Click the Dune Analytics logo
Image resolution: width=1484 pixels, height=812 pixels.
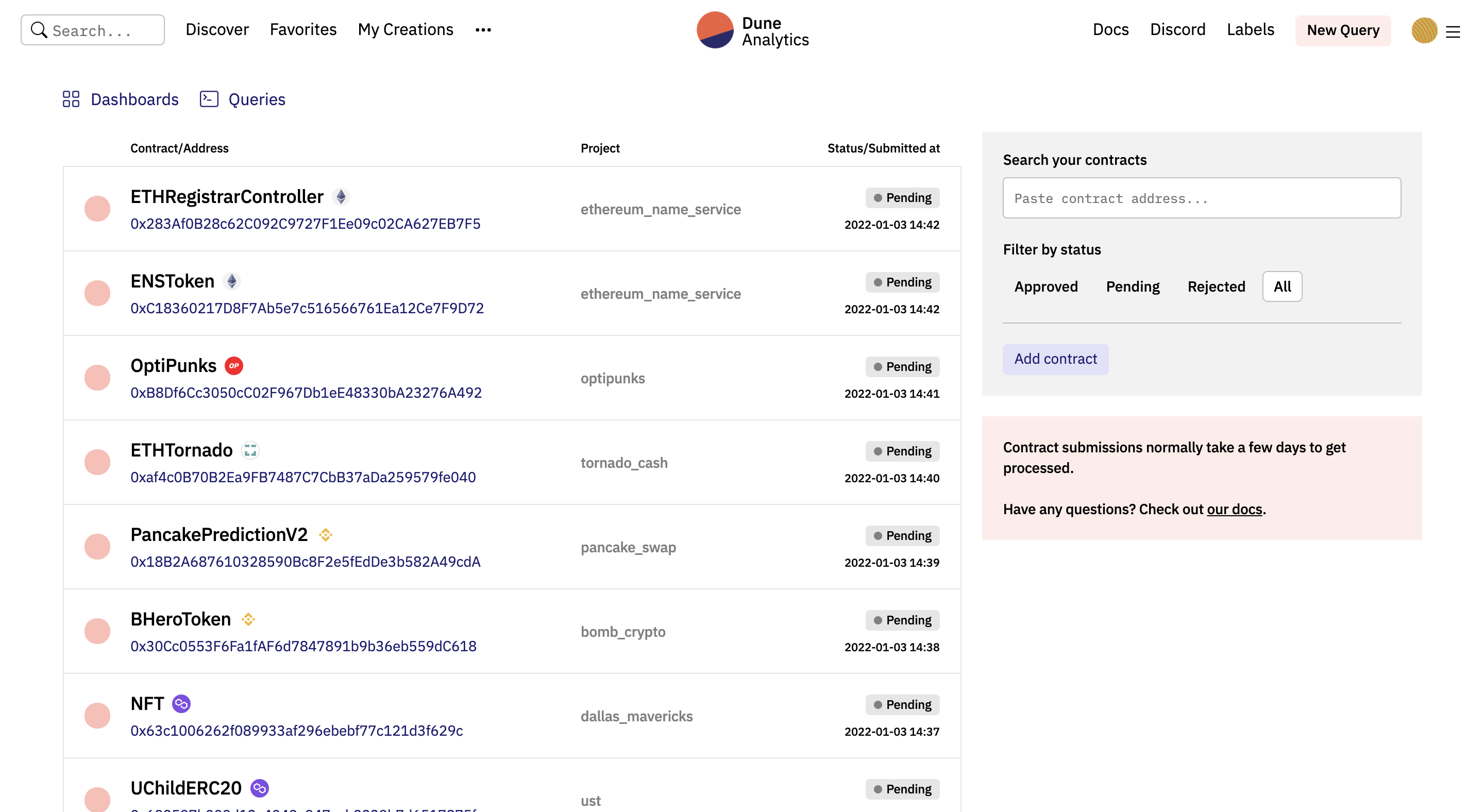pyautogui.click(x=753, y=30)
